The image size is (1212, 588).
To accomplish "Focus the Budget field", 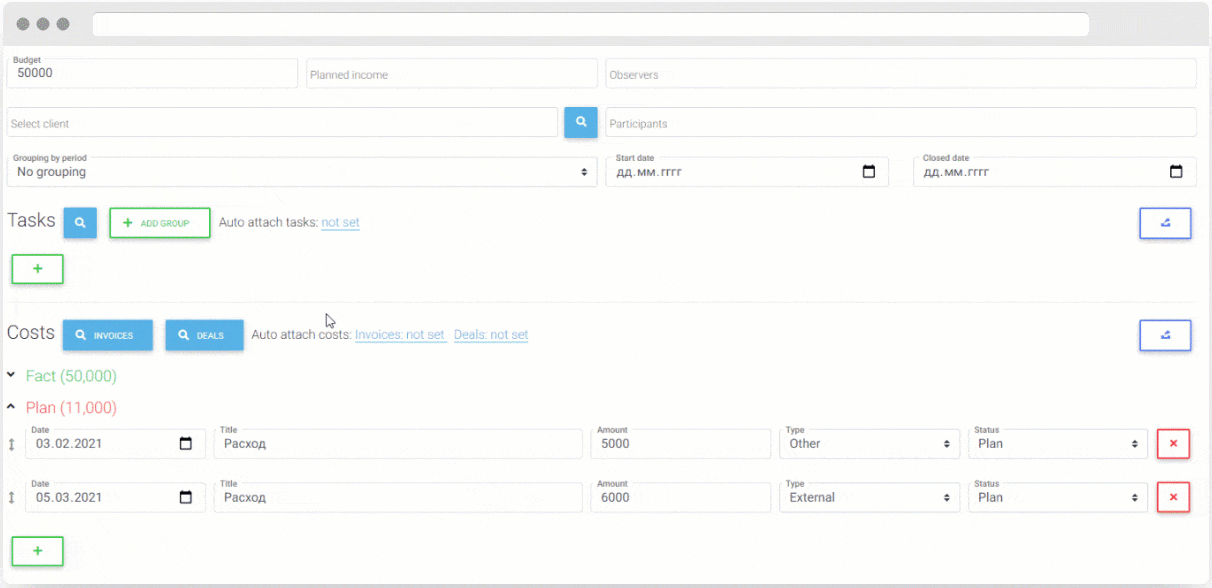I will pos(152,73).
